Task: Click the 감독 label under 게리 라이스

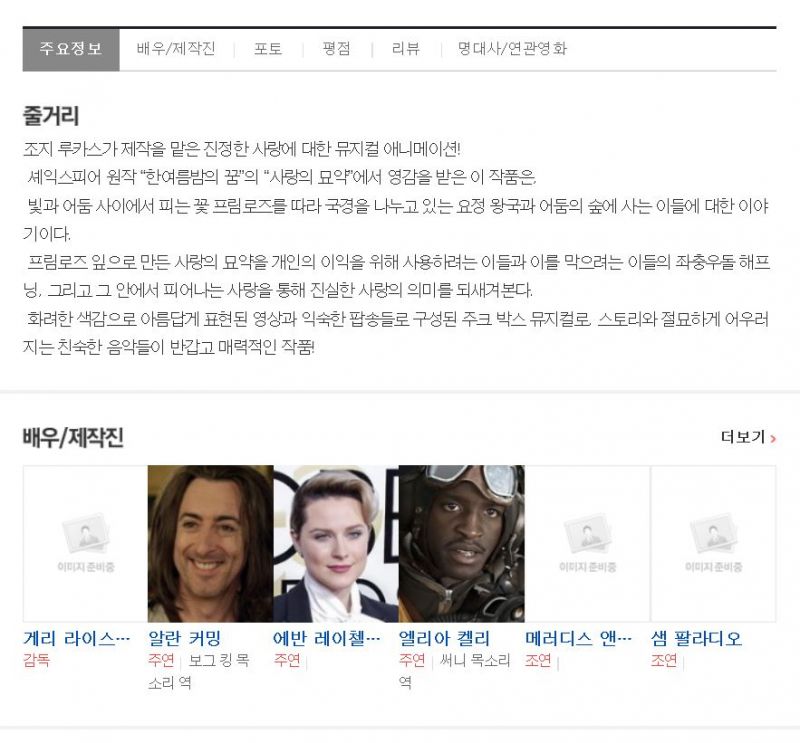Action: coord(36,660)
